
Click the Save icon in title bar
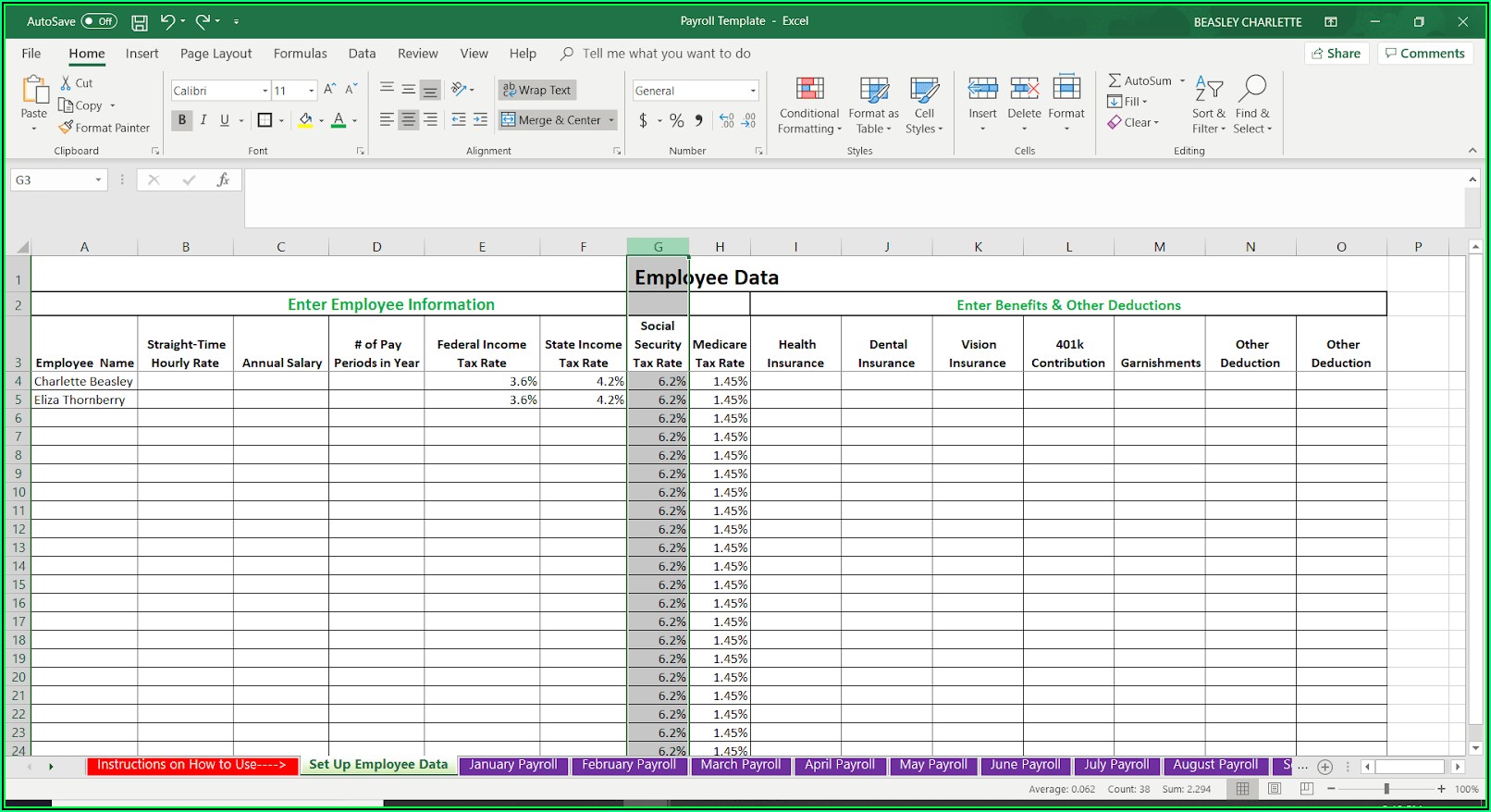139,22
